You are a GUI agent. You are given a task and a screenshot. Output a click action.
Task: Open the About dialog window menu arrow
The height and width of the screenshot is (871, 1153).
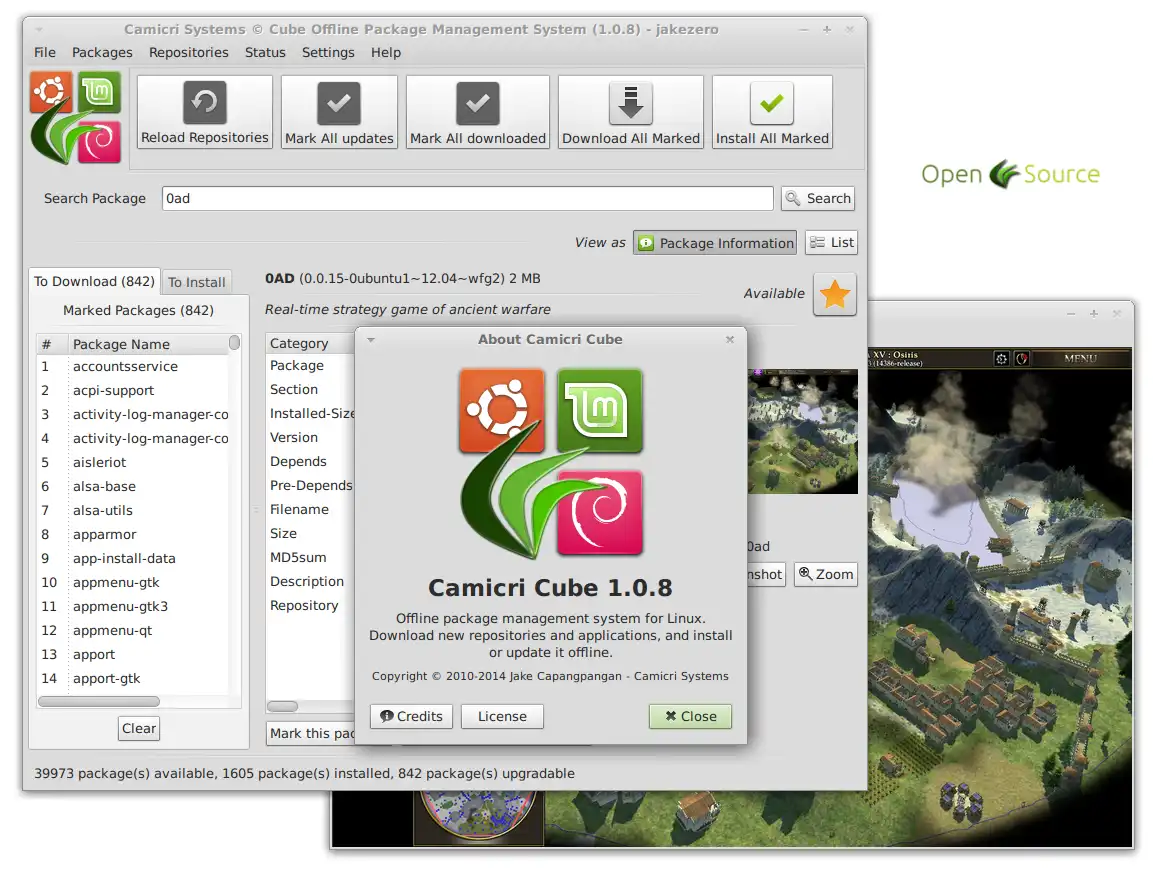[371, 340]
